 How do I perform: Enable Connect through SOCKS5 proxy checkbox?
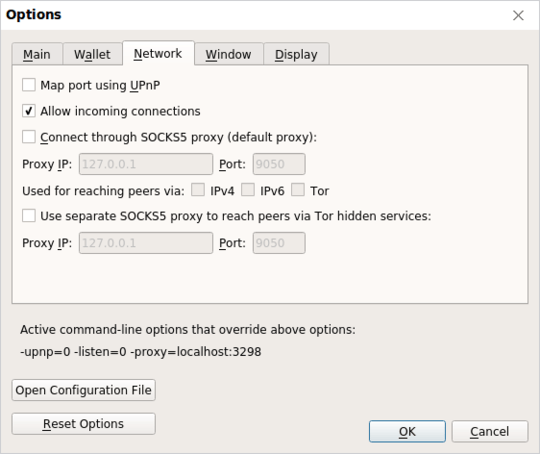pyautogui.click(x=29, y=137)
